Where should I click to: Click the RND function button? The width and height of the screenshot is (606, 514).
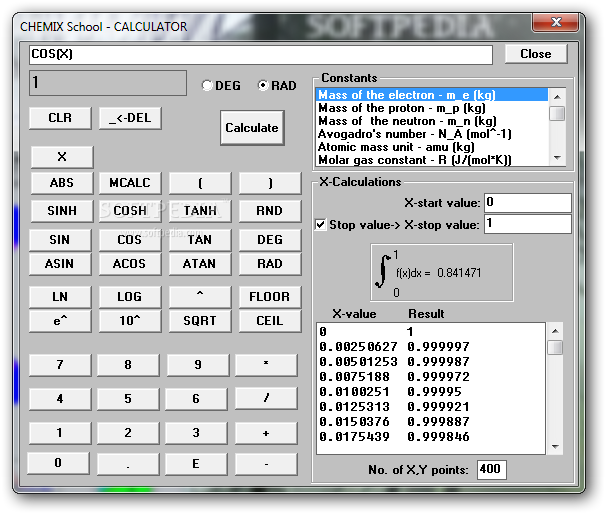270,211
